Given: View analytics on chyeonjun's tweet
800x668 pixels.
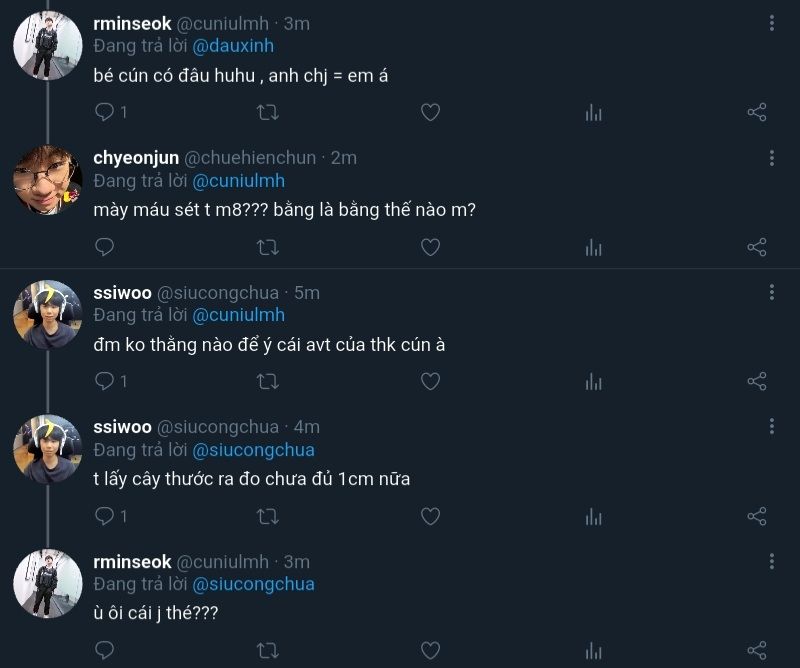Looking at the screenshot, I should point(594,246).
